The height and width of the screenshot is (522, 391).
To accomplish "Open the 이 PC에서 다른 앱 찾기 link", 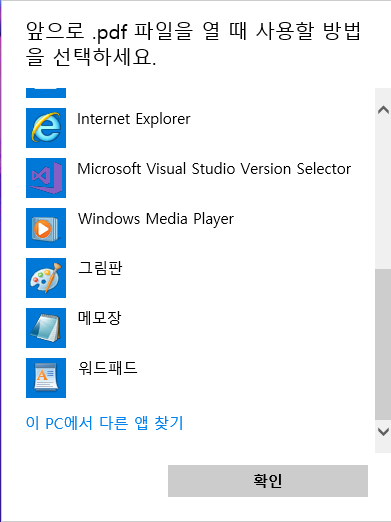I will click(x=105, y=423).
